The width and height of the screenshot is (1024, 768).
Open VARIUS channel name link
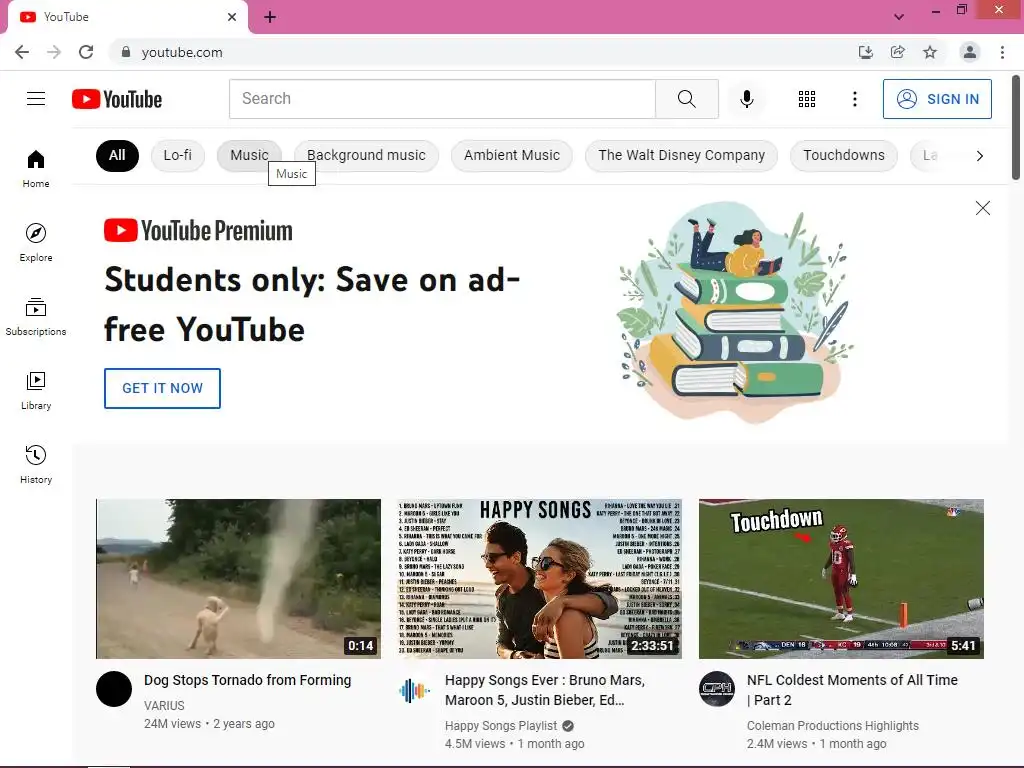click(164, 705)
